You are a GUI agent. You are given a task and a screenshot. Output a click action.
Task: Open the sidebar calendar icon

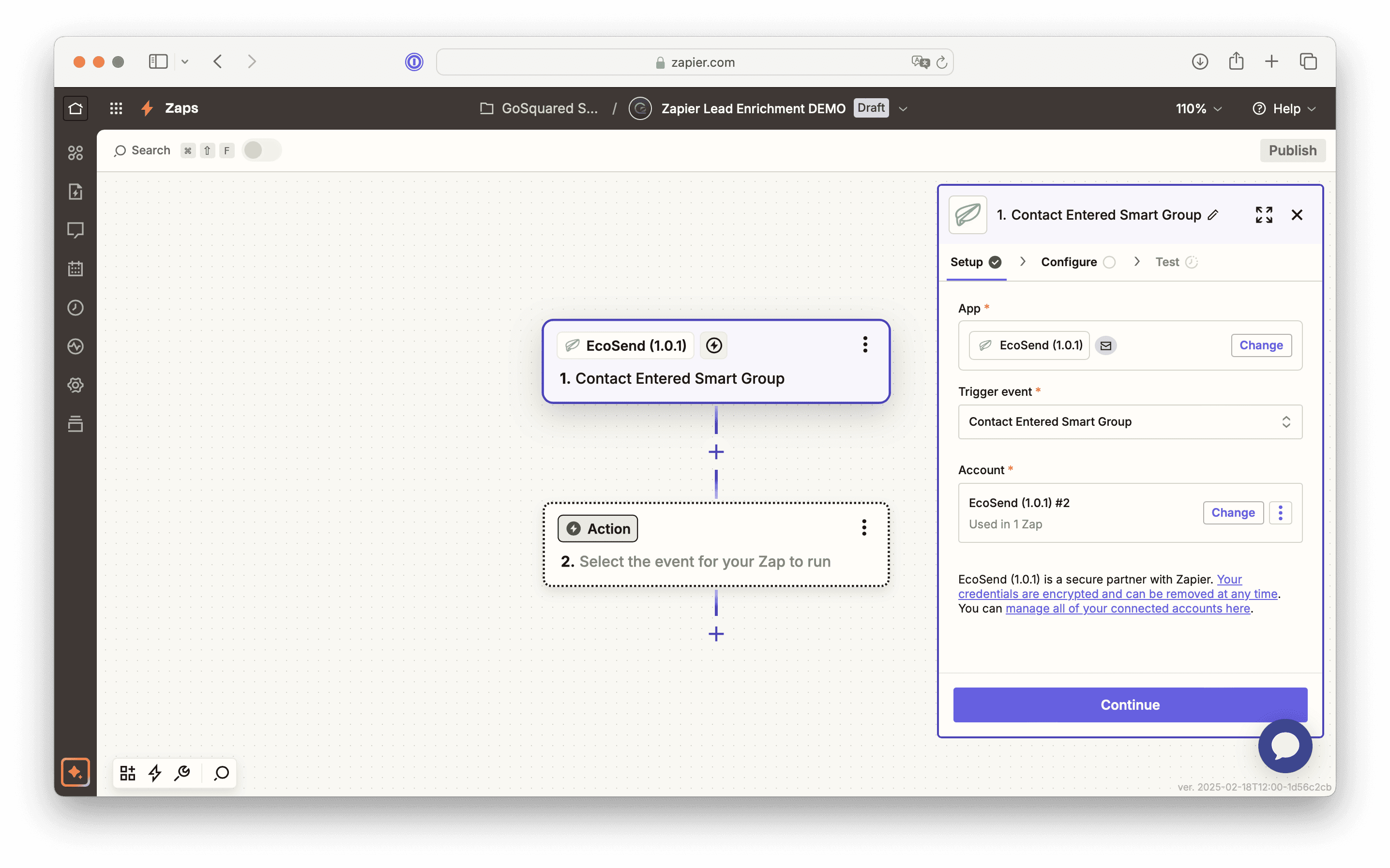[x=75, y=269]
